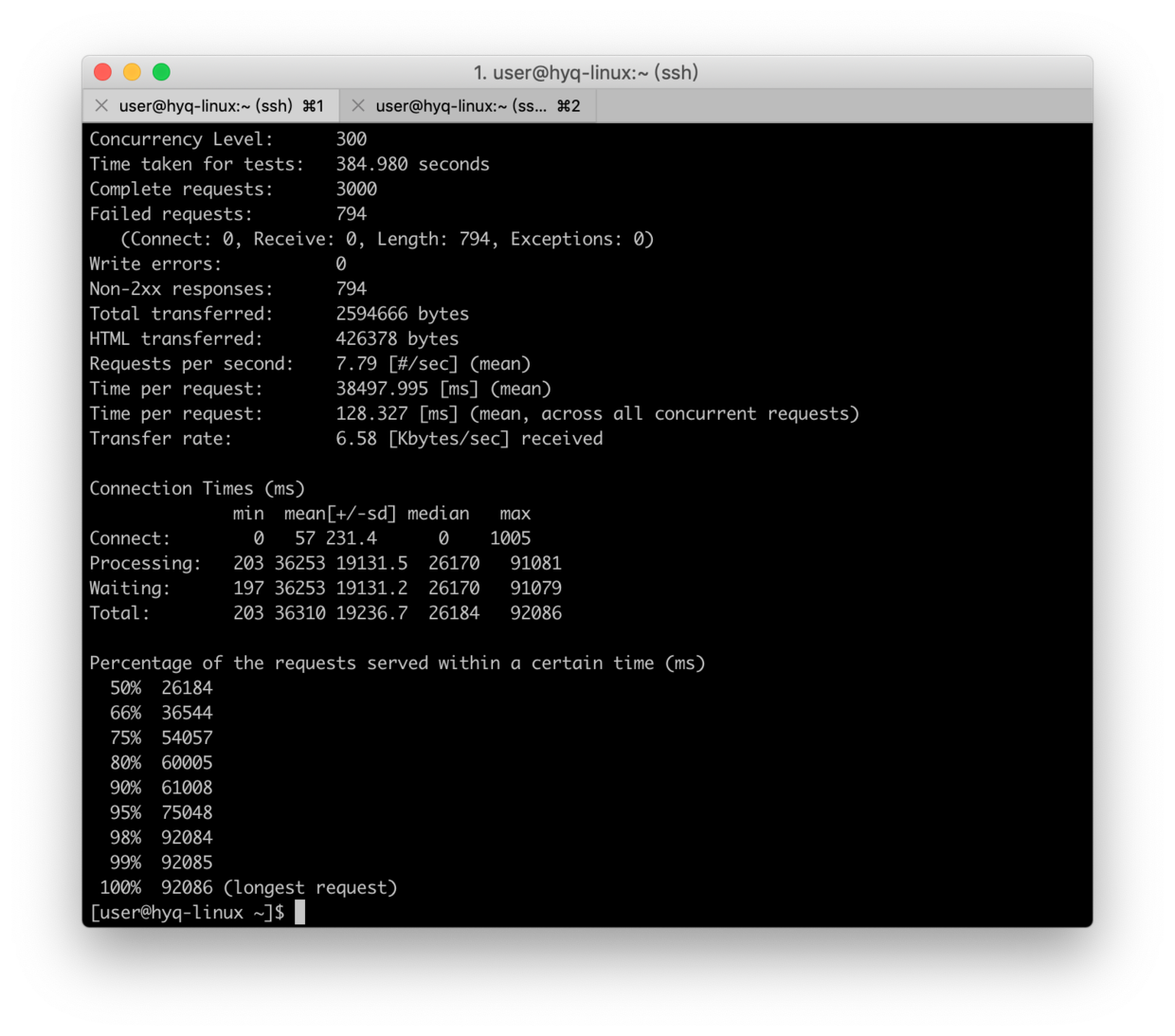Click the line starting with '(Connect: 0, Receive: 0'
This screenshot has width=1175, height=1036.
tap(387, 239)
